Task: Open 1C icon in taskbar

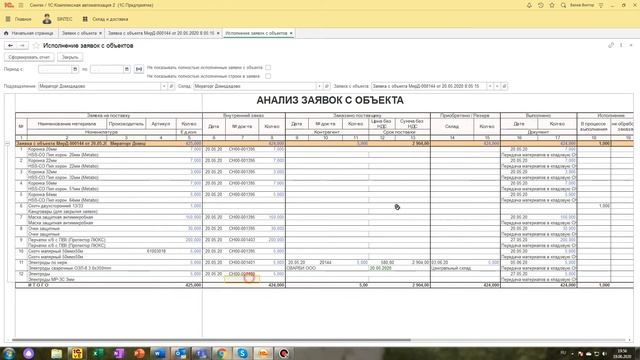Action: (x=77, y=353)
